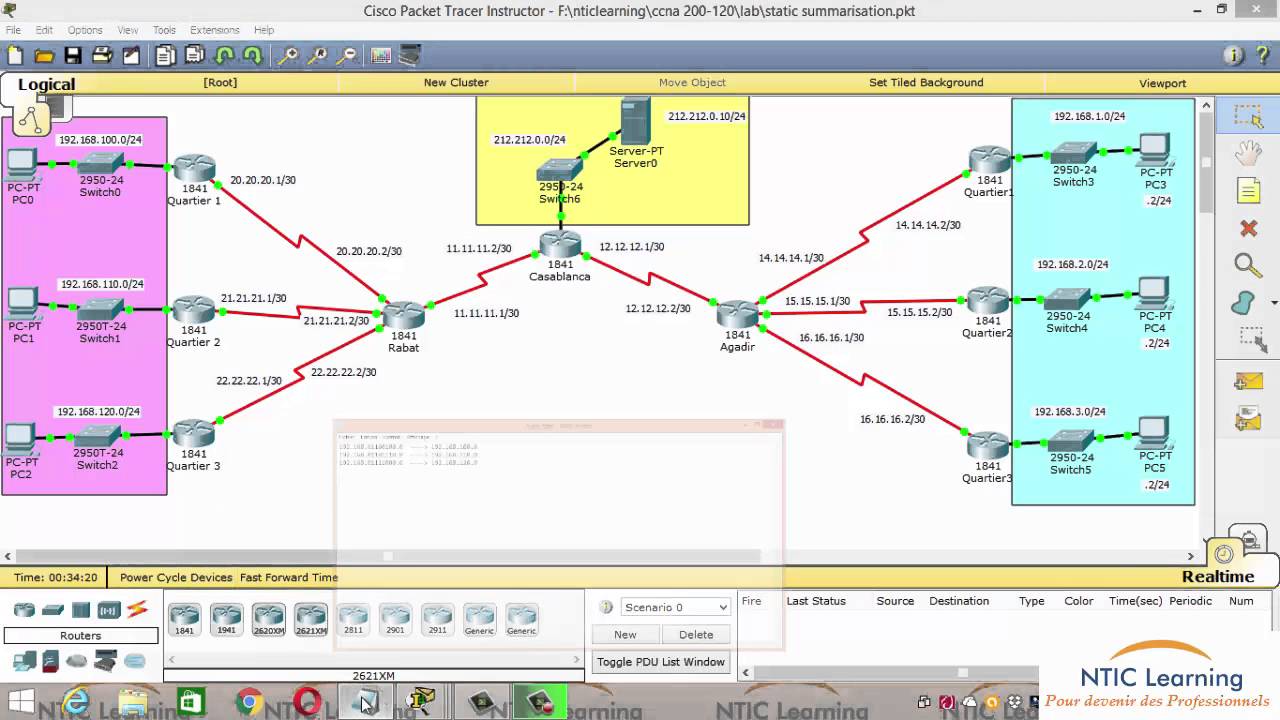This screenshot has height=720, width=1280.
Task: Open a file using the folder toolbar icon
Action: point(44,56)
